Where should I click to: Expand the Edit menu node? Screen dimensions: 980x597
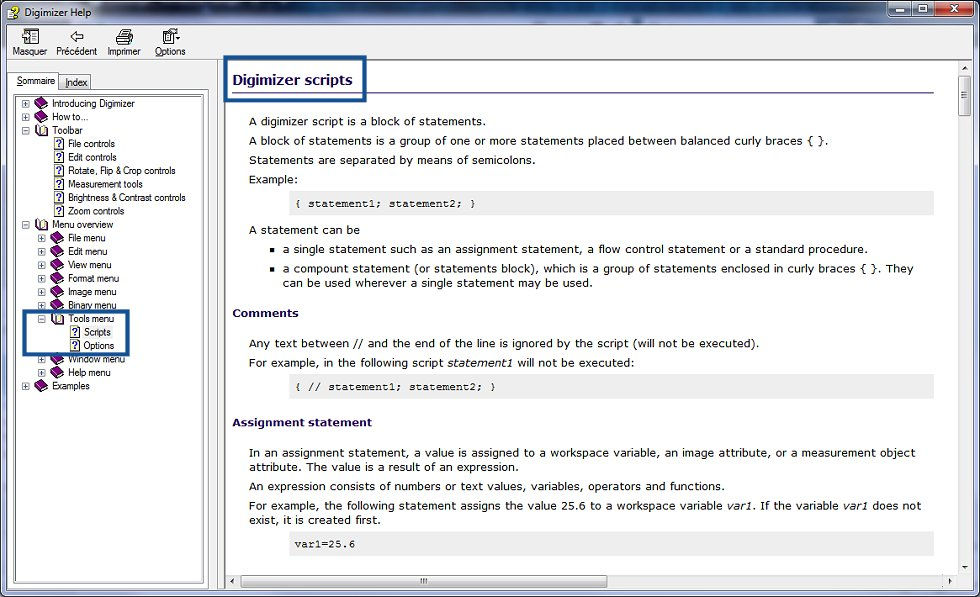point(41,252)
